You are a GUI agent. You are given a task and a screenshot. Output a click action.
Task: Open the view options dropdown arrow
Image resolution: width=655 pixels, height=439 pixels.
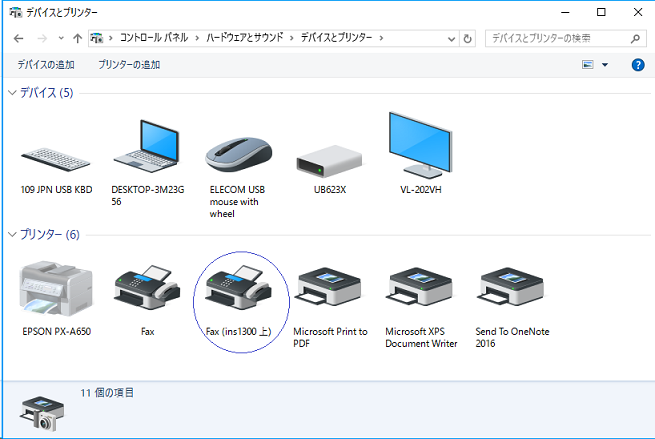point(604,65)
